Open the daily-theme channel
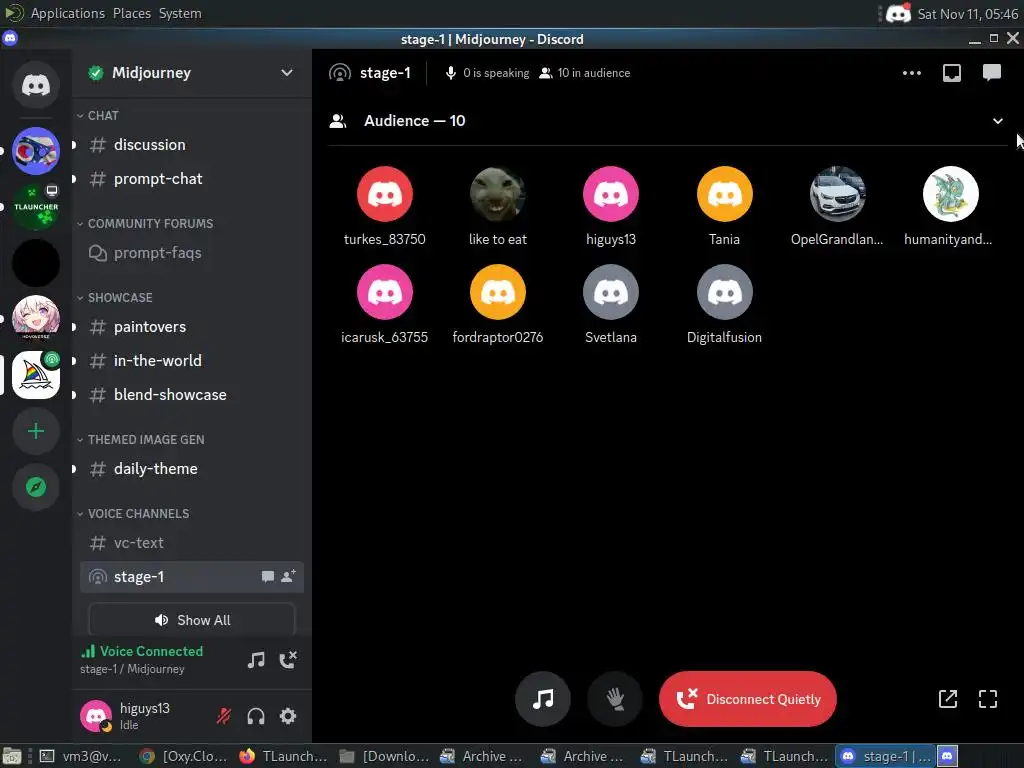The height and width of the screenshot is (768, 1024). (192, 468)
